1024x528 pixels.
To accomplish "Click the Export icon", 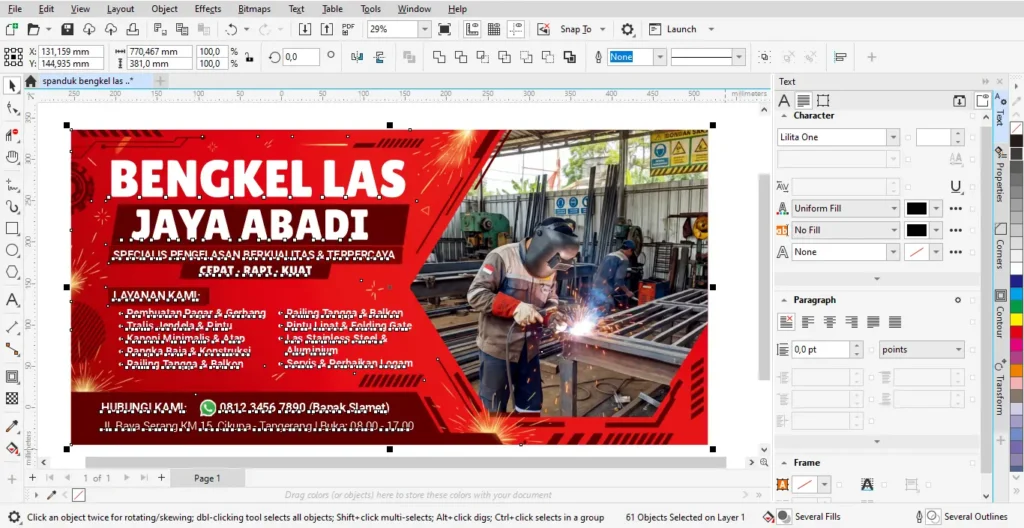I will (x=326, y=29).
